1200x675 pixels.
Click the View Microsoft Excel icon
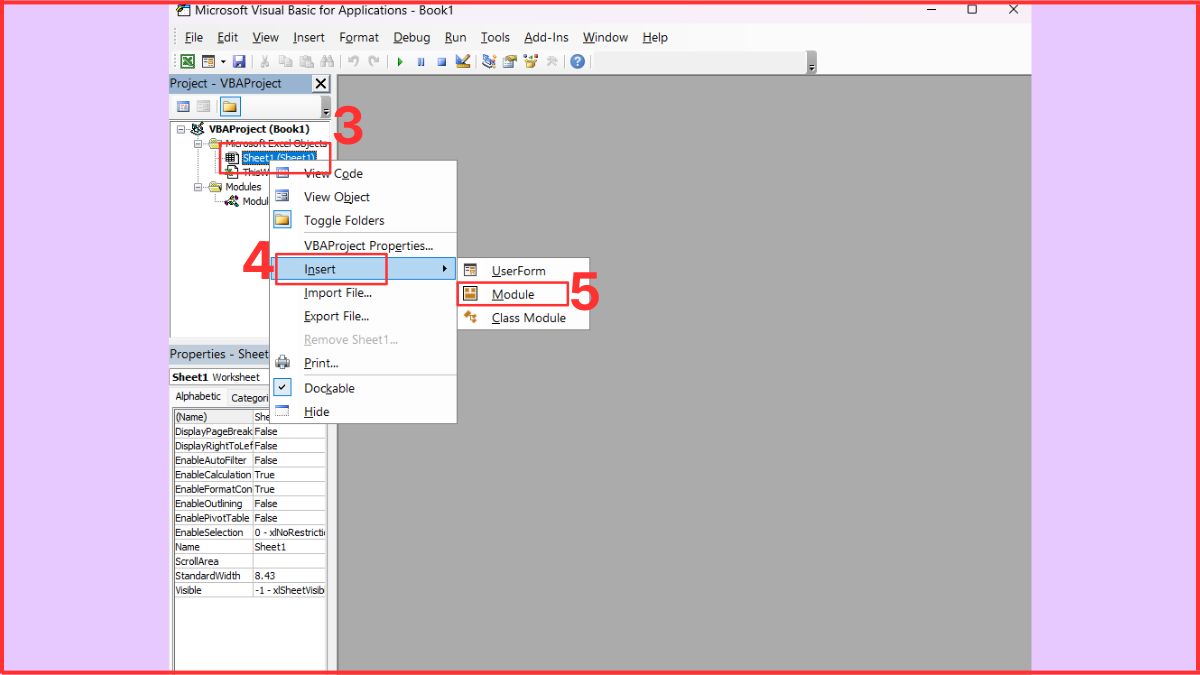189,61
